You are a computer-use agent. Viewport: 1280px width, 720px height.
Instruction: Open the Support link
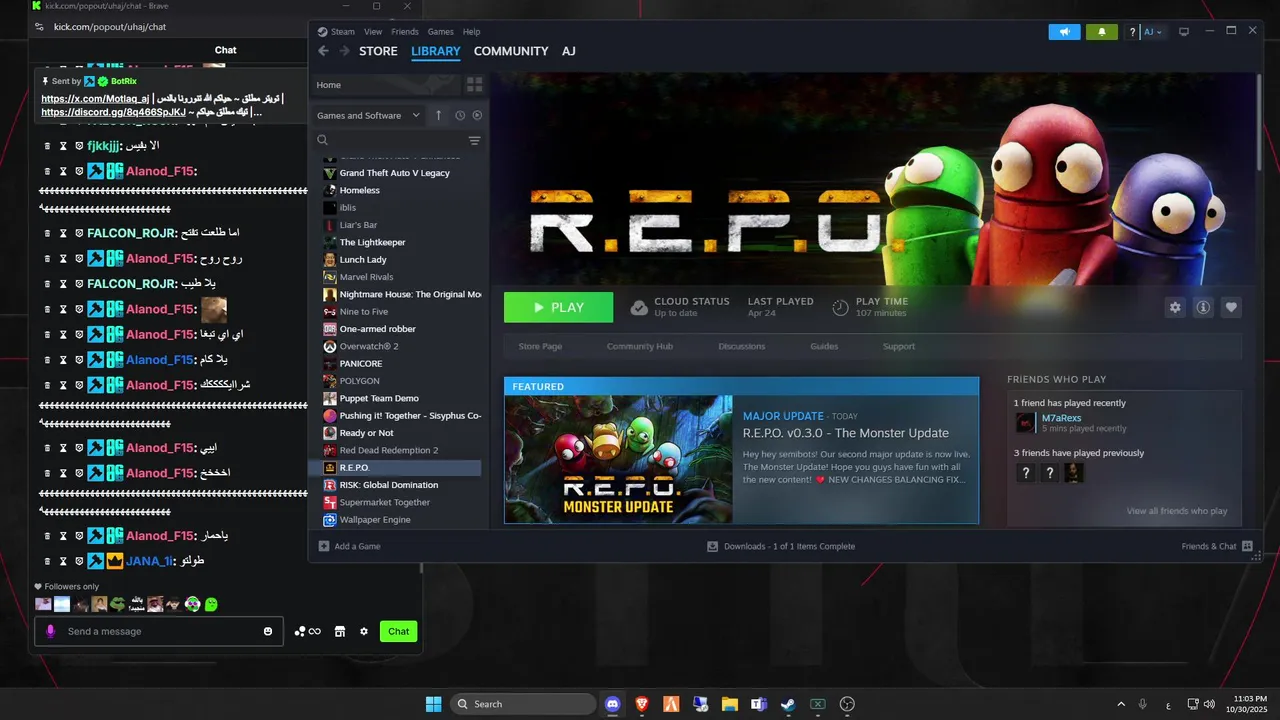899,346
